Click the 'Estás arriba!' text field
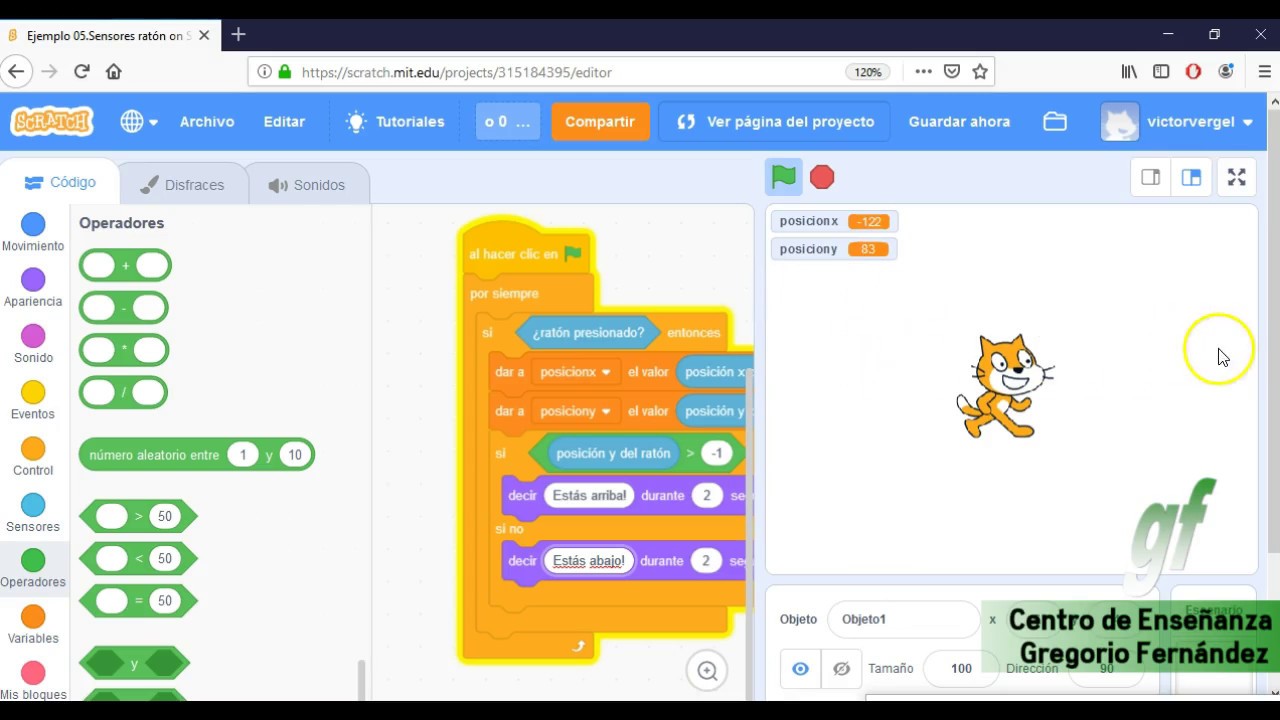The width and height of the screenshot is (1280, 720). pos(589,495)
